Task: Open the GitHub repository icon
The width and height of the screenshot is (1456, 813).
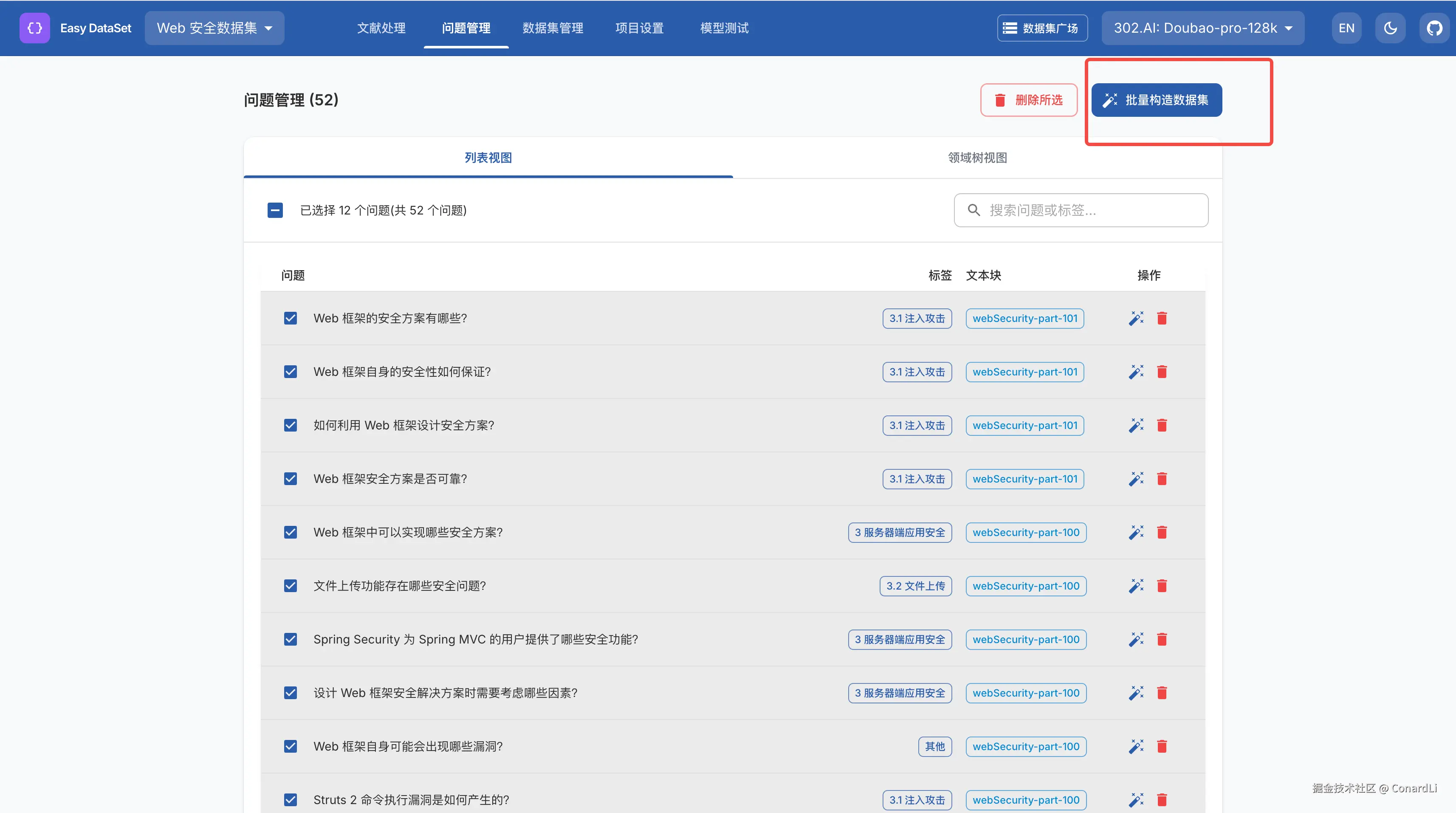Action: [x=1434, y=28]
